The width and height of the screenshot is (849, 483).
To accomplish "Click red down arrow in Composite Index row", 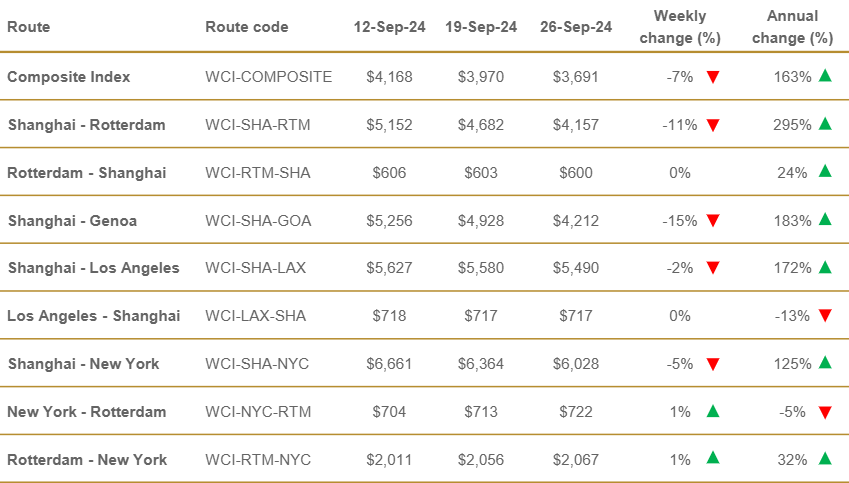I will coord(713,77).
